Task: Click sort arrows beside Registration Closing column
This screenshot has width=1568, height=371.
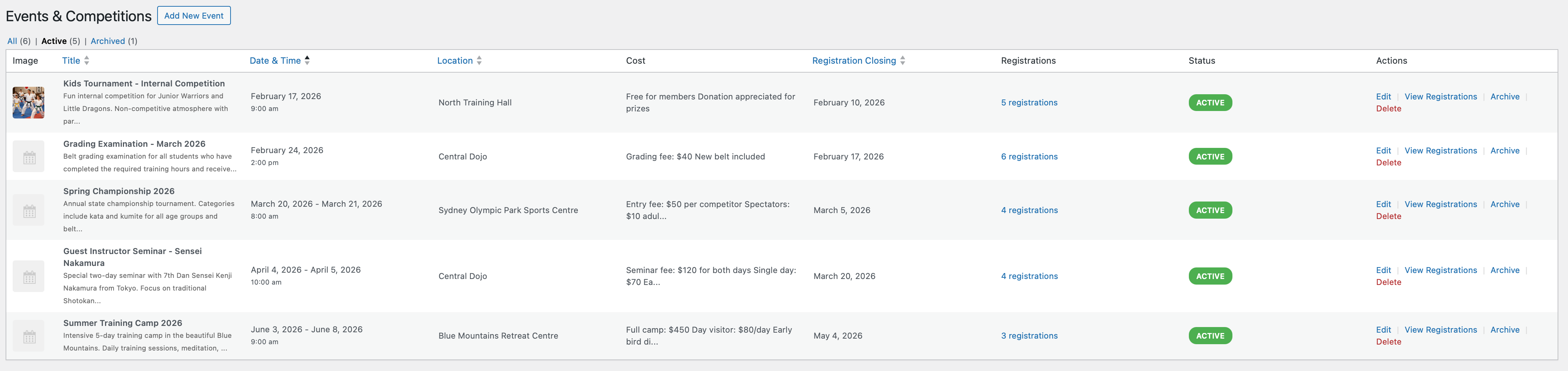Action: click(x=902, y=60)
